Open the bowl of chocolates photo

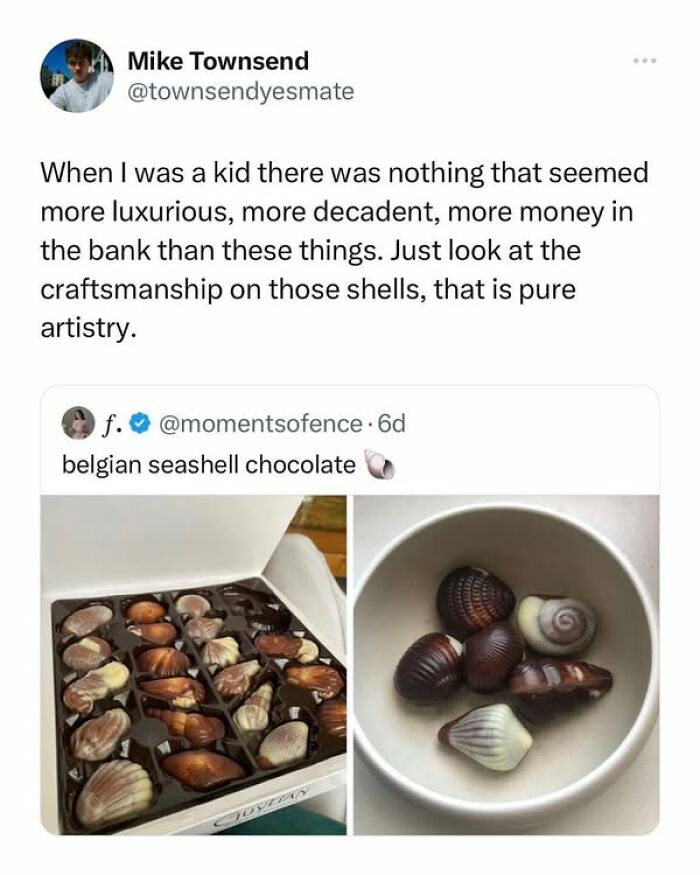tap(506, 664)
